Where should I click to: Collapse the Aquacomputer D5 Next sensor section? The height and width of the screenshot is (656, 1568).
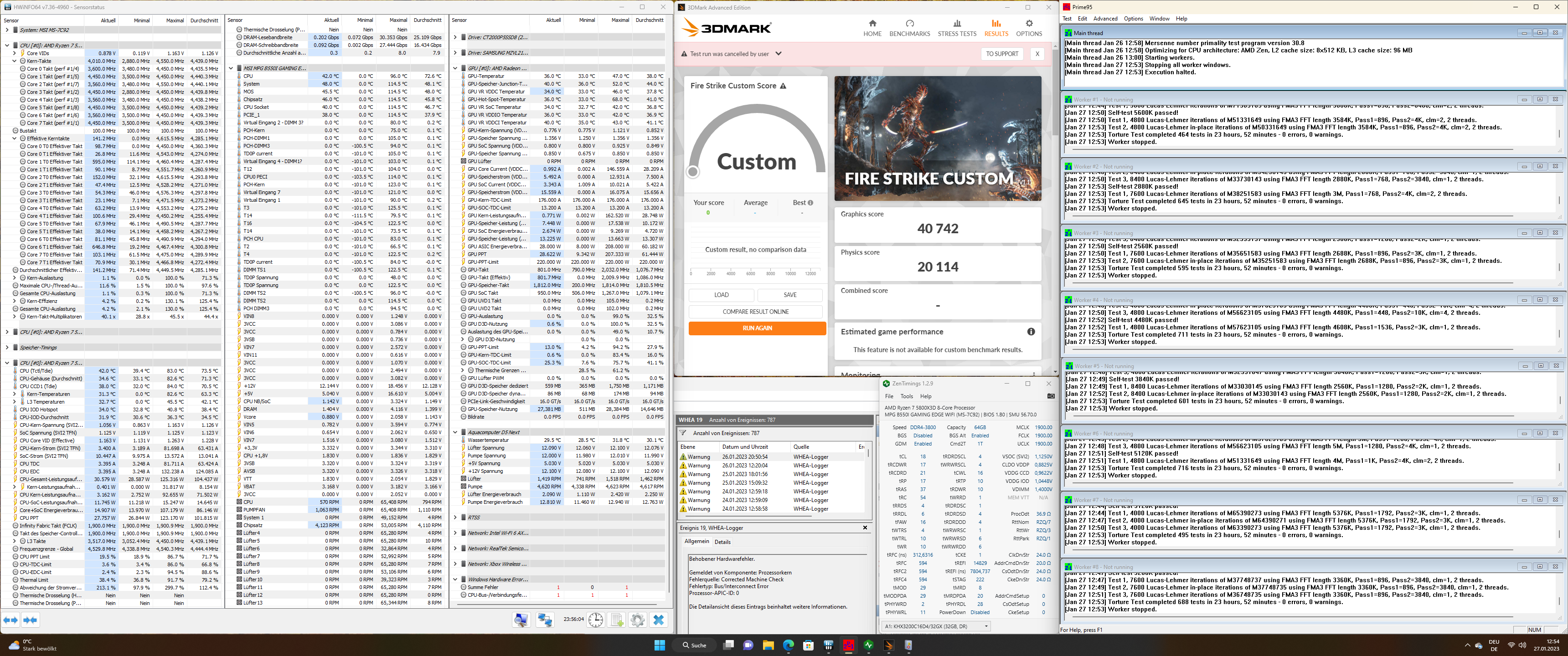455,433
